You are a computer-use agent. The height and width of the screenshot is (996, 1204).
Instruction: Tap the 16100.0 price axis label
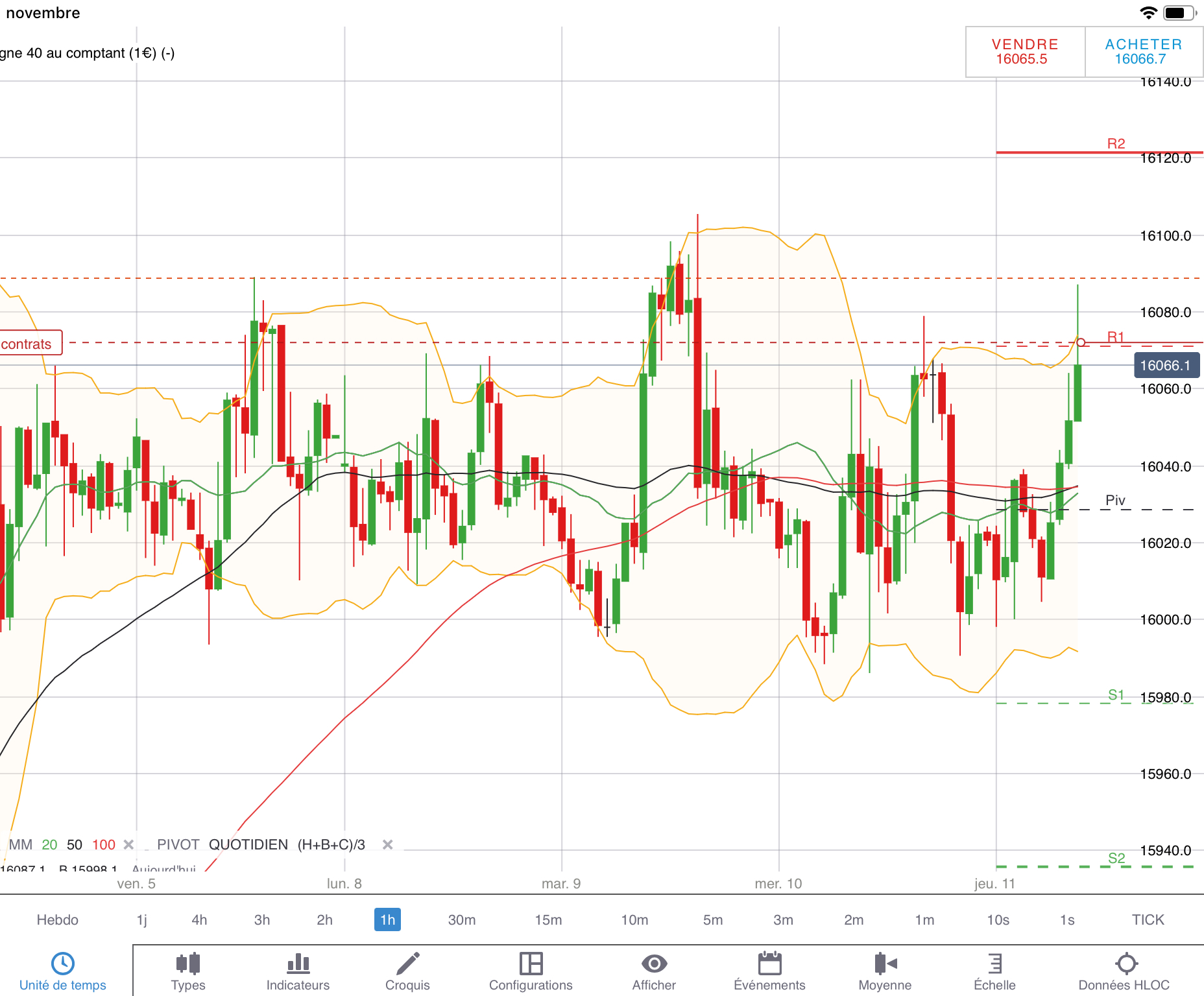click(1166, 235)
